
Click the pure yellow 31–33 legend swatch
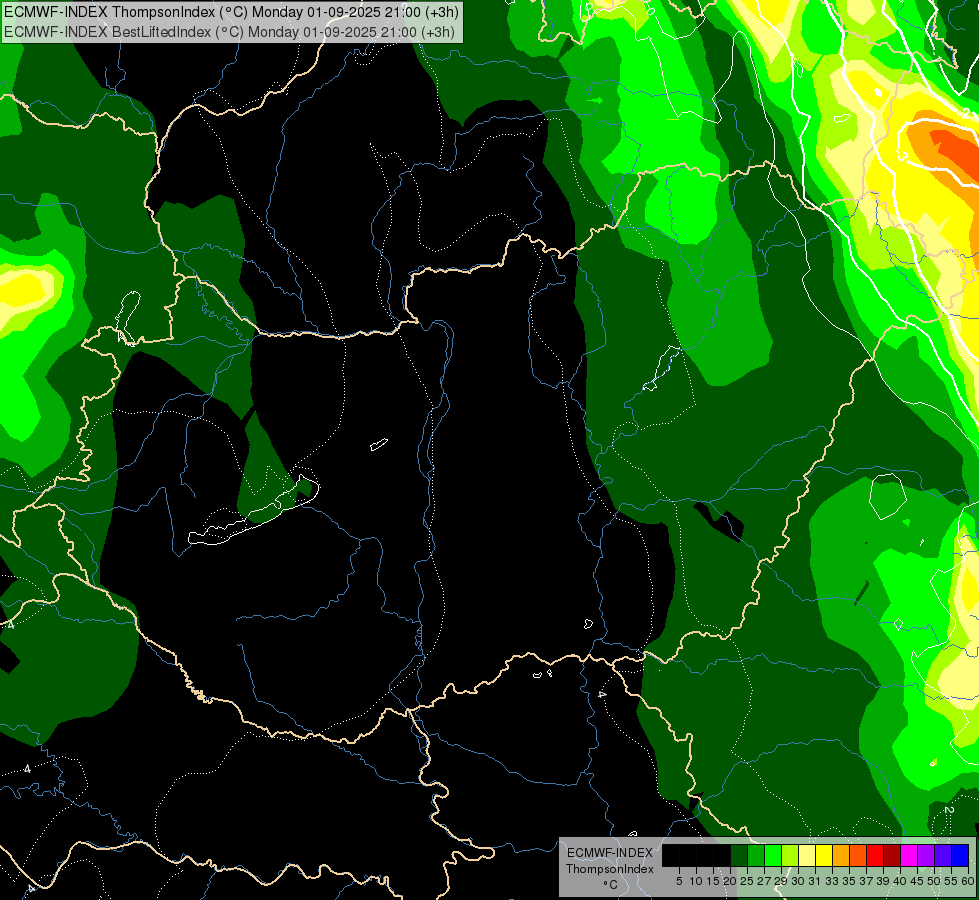(x=824, y=855)
